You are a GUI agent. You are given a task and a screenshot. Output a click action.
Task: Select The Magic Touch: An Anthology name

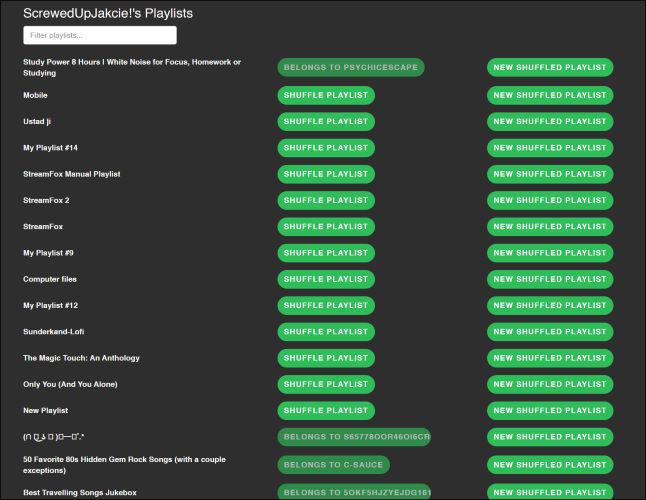81,358
